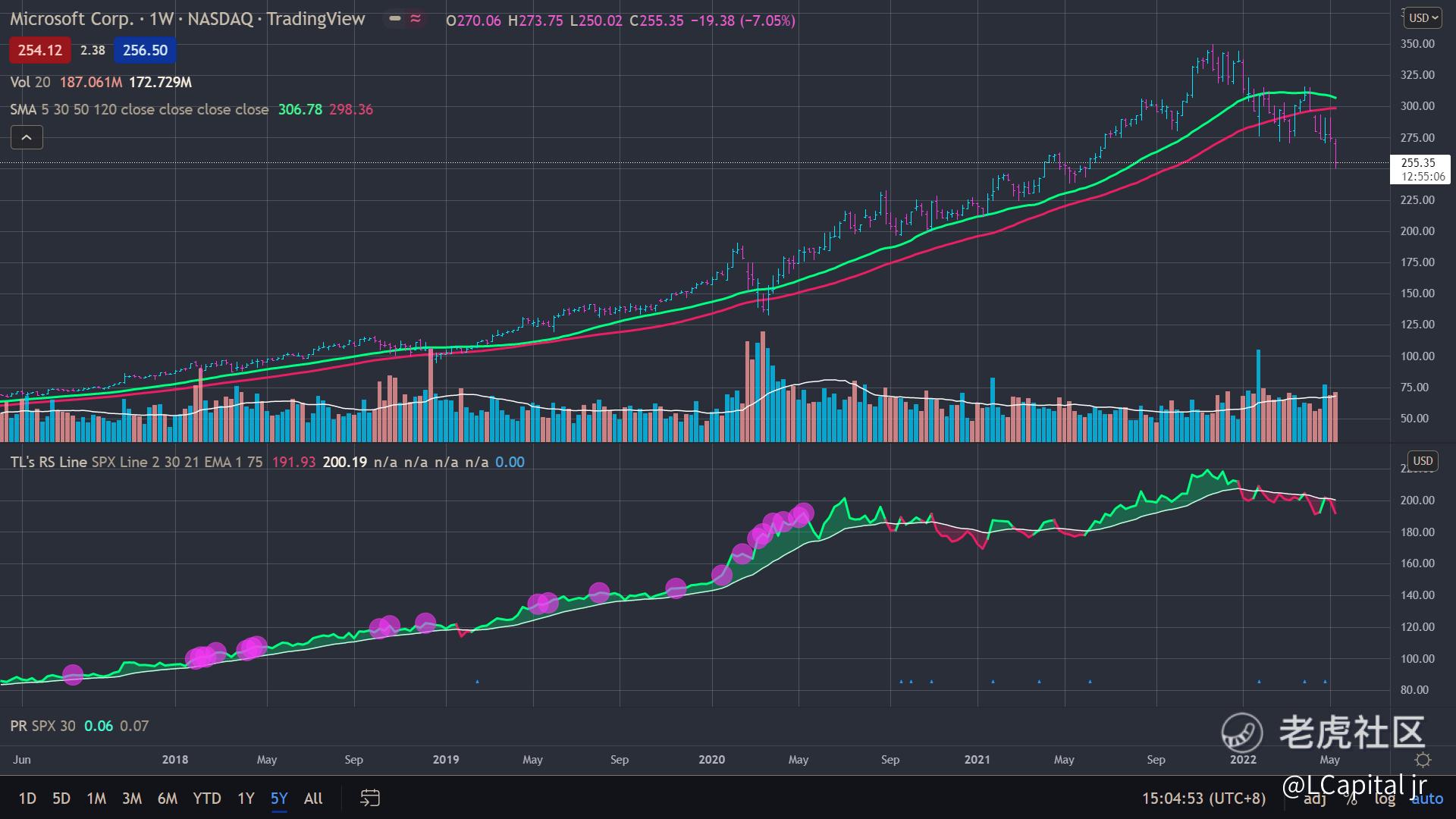Viewport: 1456px width, 819px height.
Task: Select the YTD time range
Action: 206,798
